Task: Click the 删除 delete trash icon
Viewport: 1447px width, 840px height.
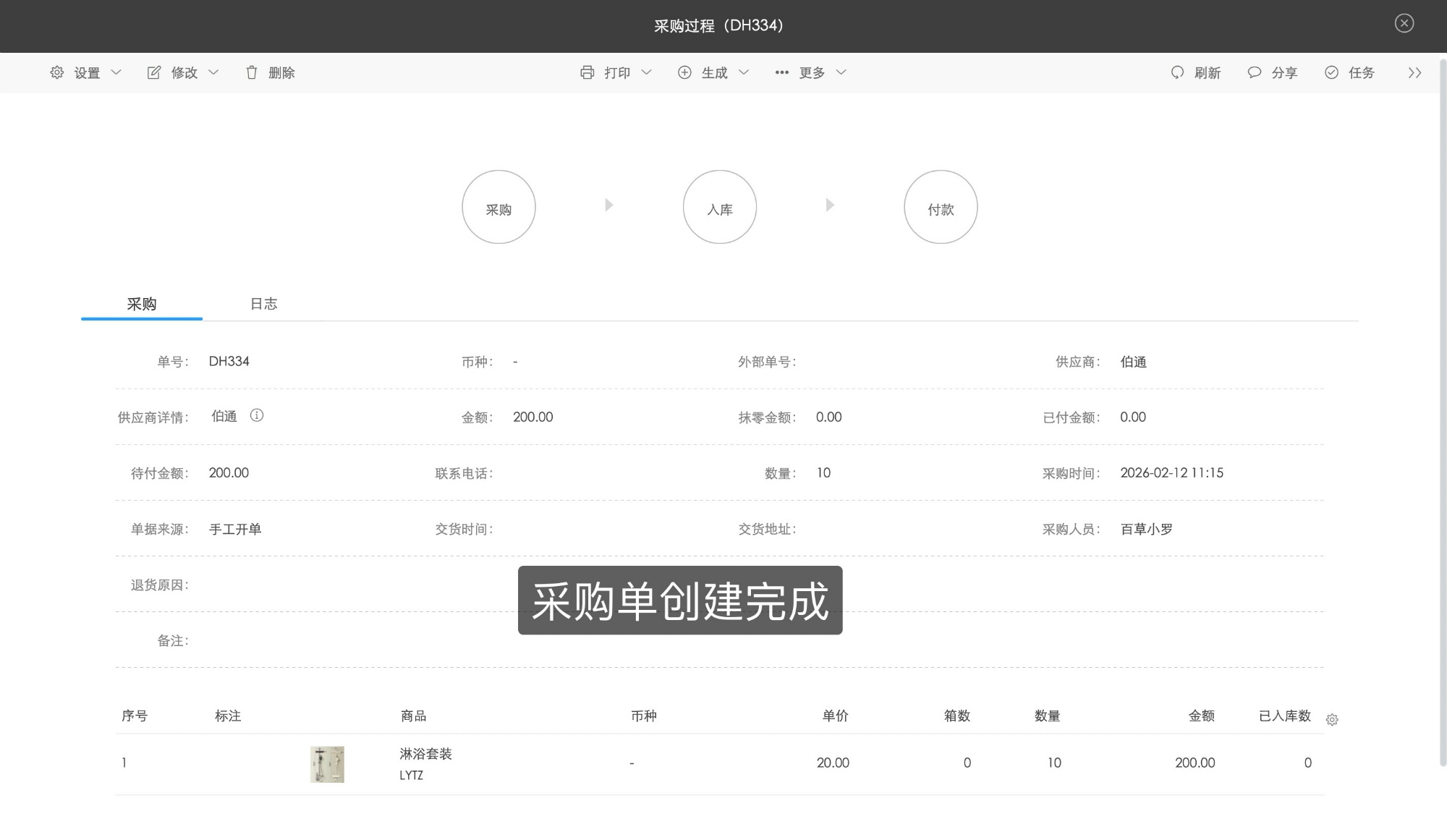Action: coord(251,72)
